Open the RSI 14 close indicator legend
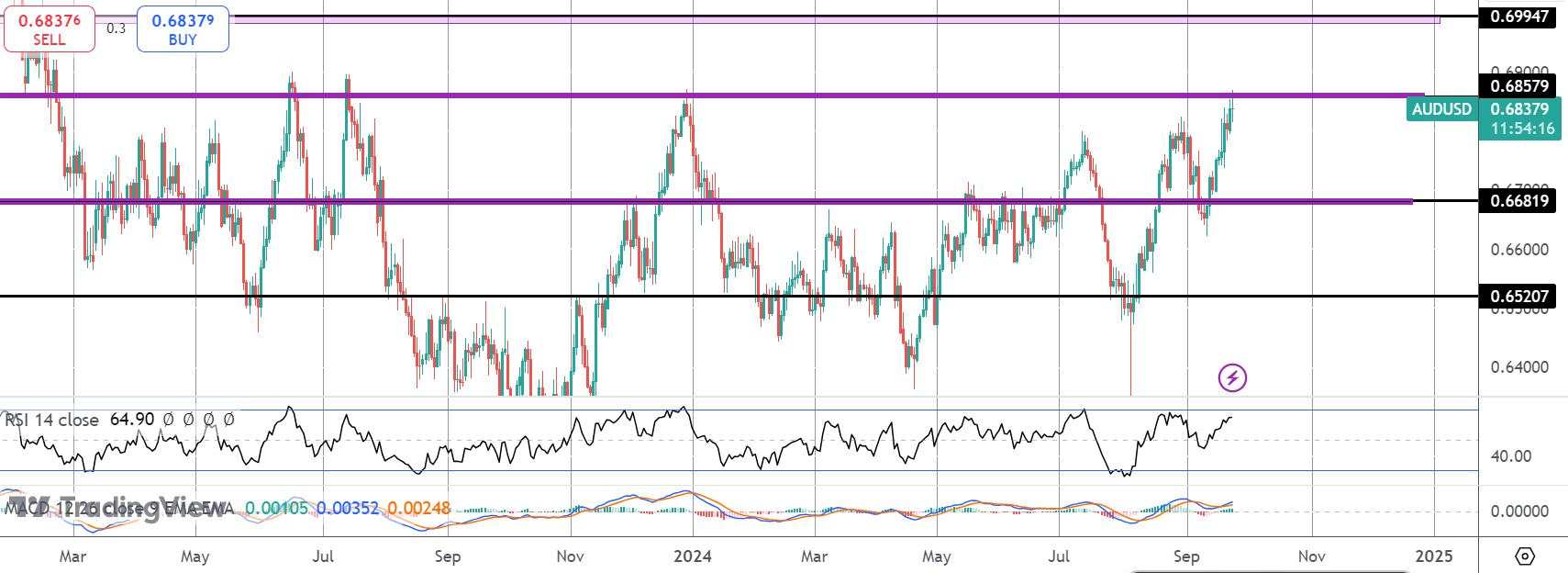The height and width of the screenshot is (573, 1568). (x=52, y=420)
